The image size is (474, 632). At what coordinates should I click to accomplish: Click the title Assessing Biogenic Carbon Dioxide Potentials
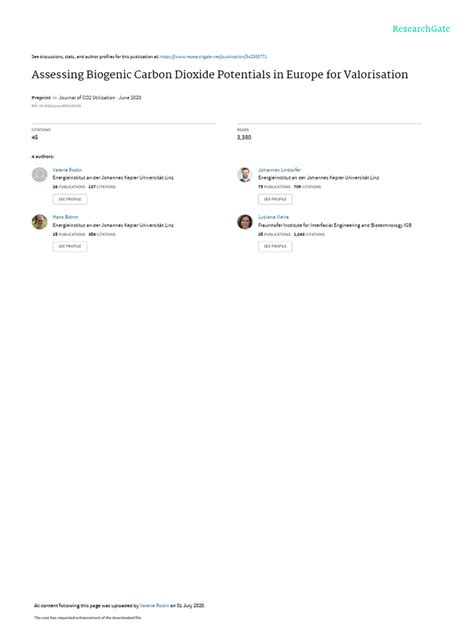(x=220, y=75)
